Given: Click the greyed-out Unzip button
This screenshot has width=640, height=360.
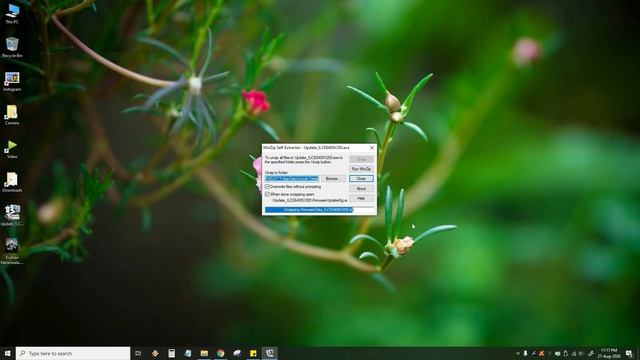Looking at the screenshot, I should click(x=361, y=159).
